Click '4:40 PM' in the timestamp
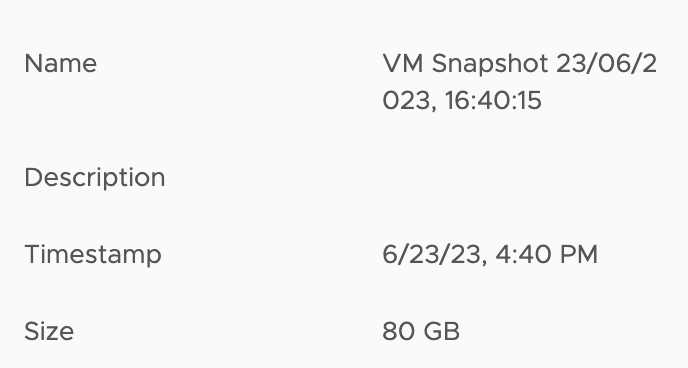 [x=547, y=254]
